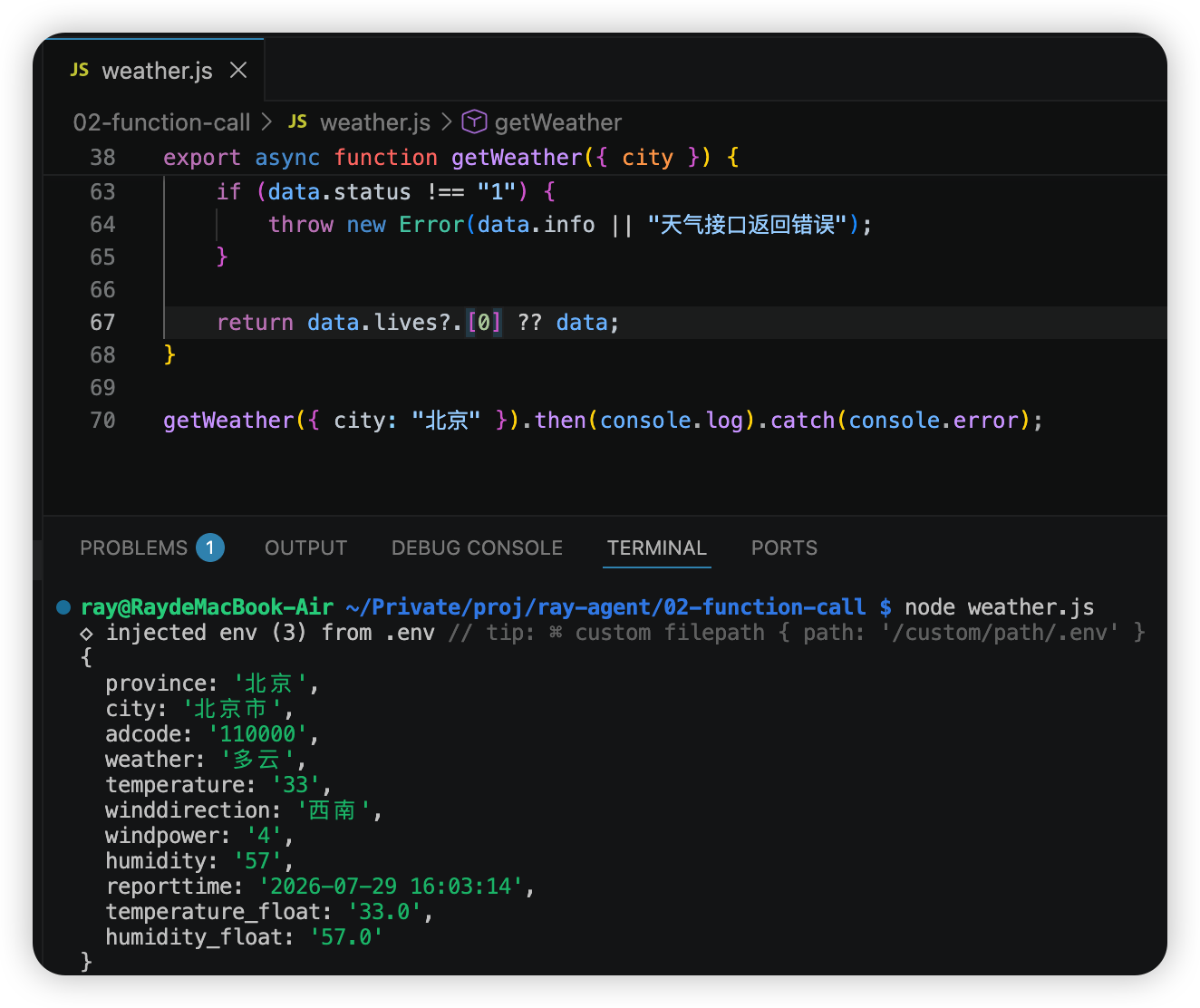
Task: Click sticky header line 38 getWeather
Action: pyautogui.click(x=451, y=157)
